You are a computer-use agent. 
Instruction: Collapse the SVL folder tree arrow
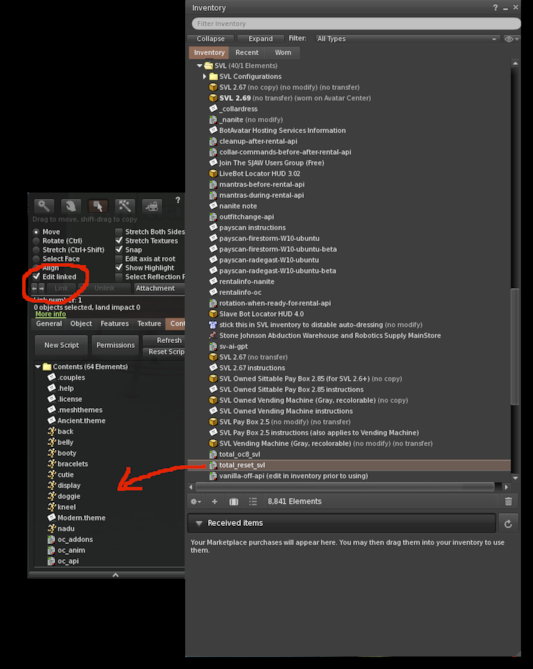pyautogui.click(x=199, y=66)
